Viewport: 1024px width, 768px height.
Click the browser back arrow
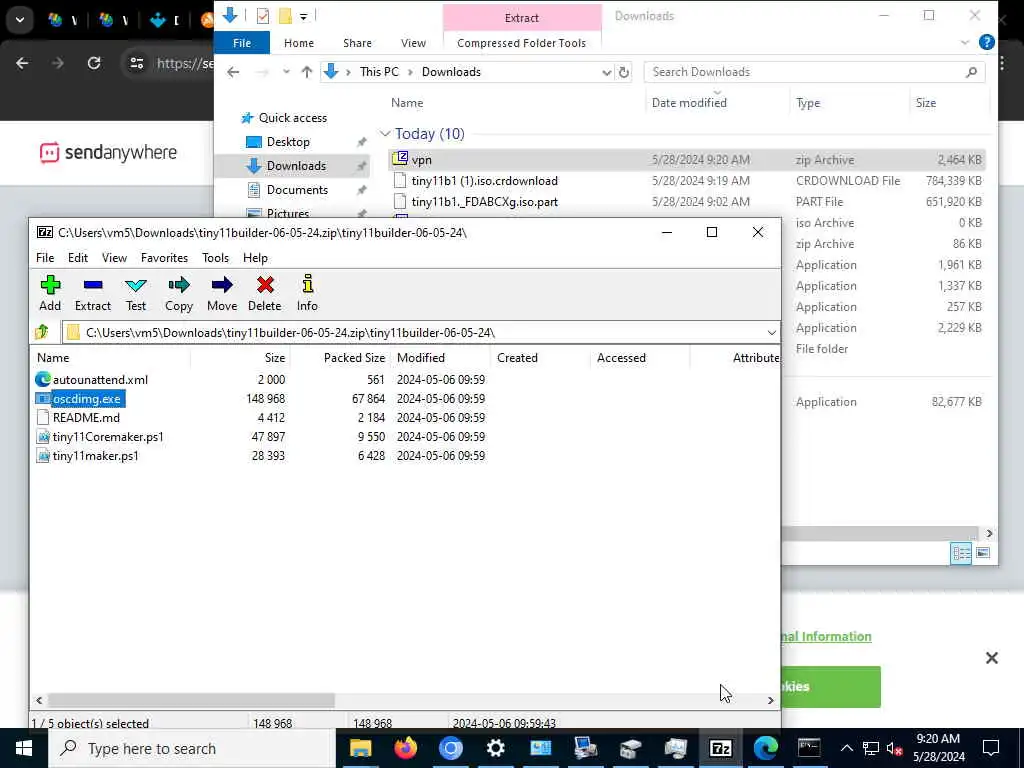22,63
